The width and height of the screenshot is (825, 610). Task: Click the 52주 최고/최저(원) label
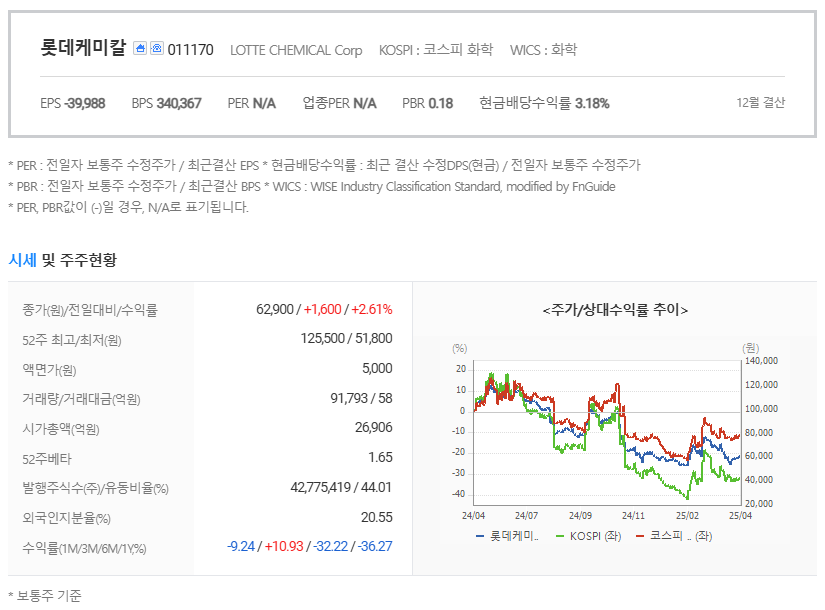(72, 340)
